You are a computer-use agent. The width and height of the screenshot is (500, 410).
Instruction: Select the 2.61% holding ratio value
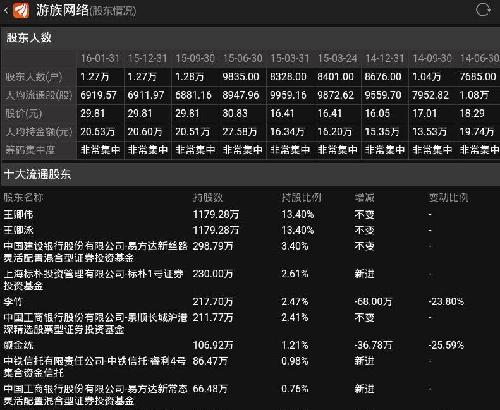click(295, 274)
